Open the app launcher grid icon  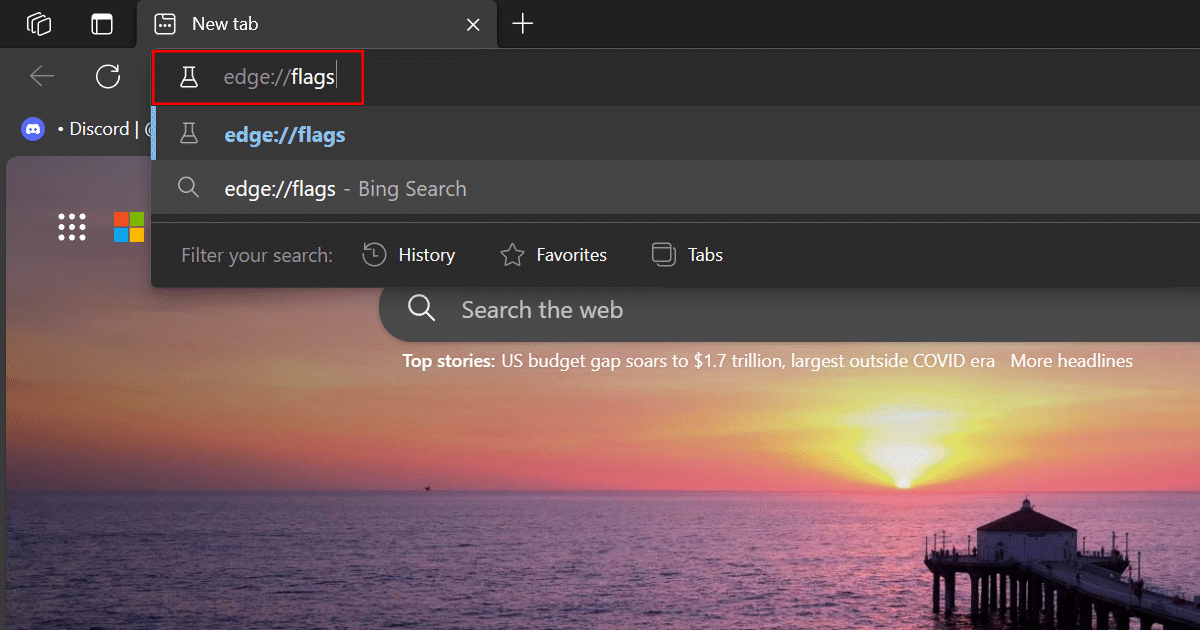click(71, 227)
